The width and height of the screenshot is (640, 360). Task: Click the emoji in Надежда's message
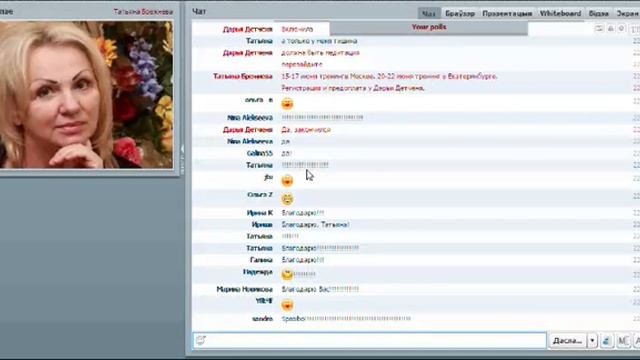[x=287, y=274]
